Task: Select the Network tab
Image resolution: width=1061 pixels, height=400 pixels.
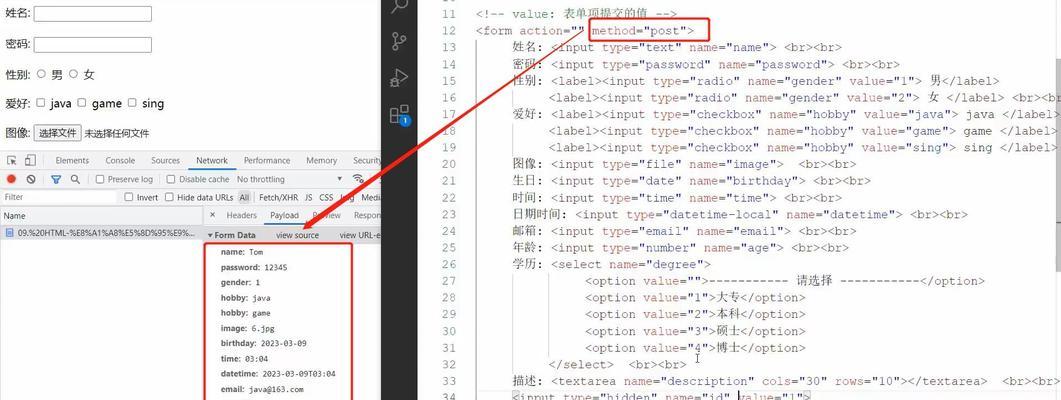Action: pos(212,160)
